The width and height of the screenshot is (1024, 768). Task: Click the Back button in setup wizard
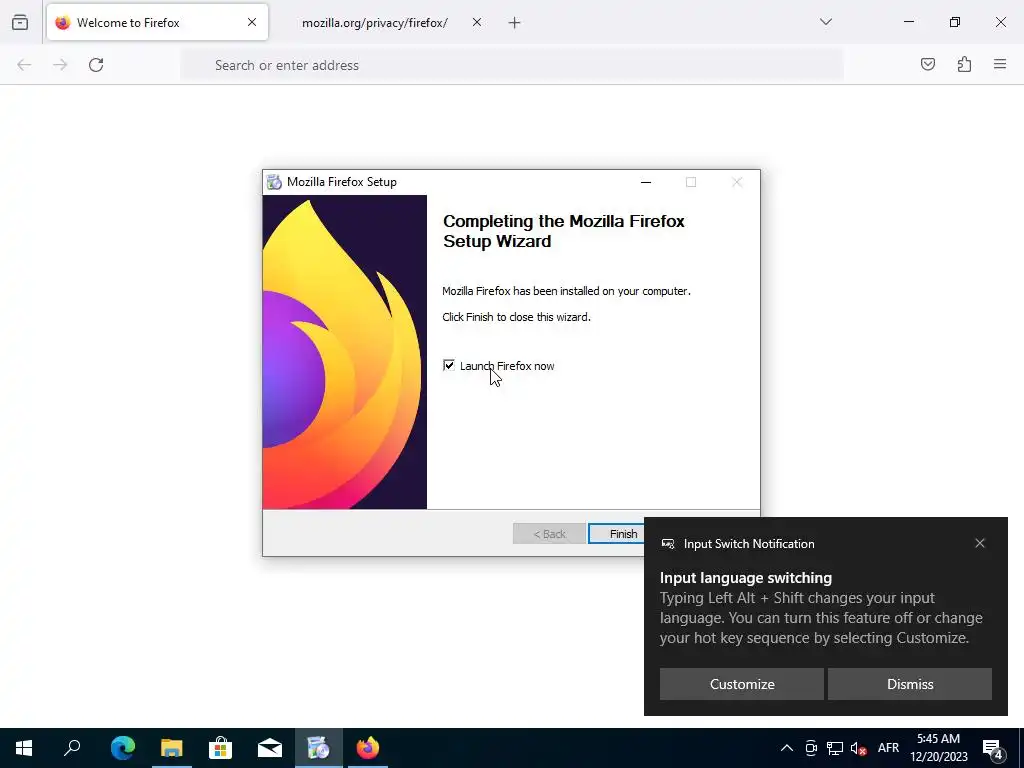[x=549, y=534]
